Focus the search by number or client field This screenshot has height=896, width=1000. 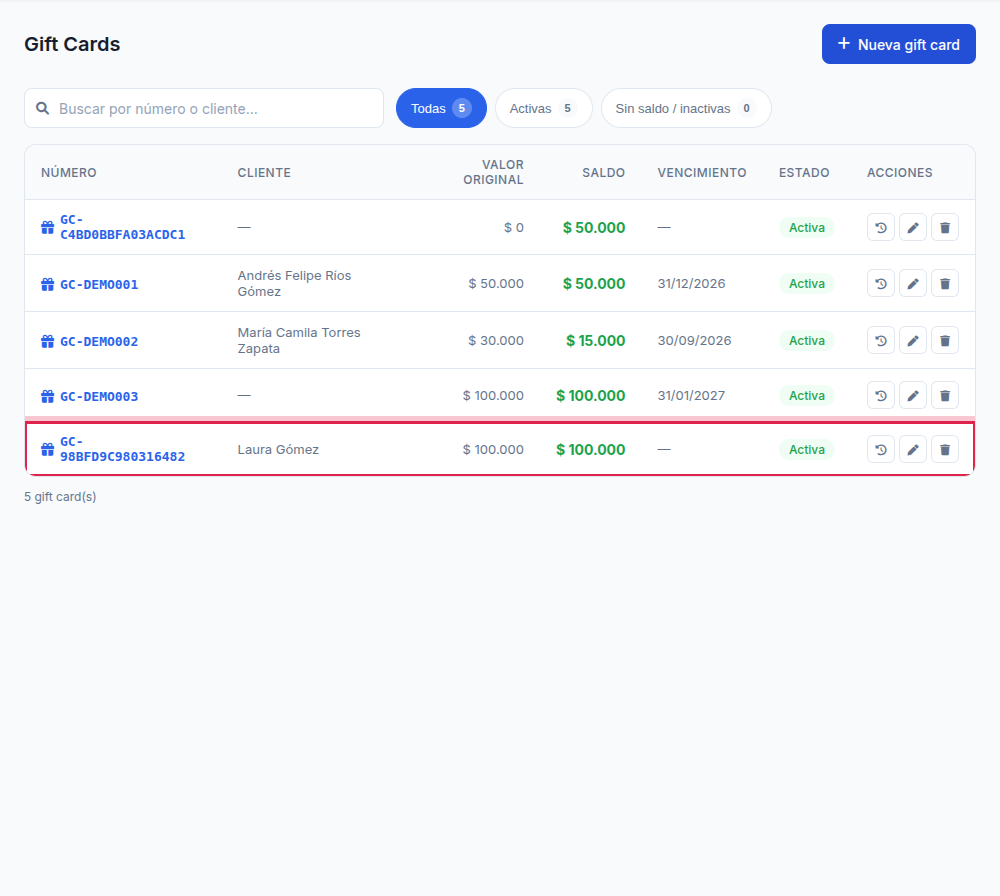204,108
